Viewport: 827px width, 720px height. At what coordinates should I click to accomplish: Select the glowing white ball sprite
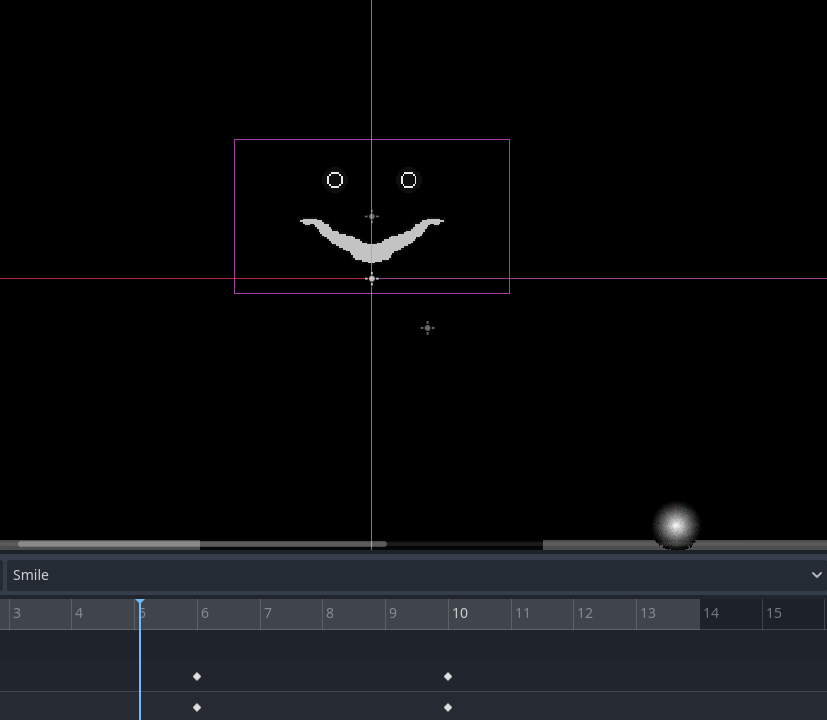coord(676,526)
